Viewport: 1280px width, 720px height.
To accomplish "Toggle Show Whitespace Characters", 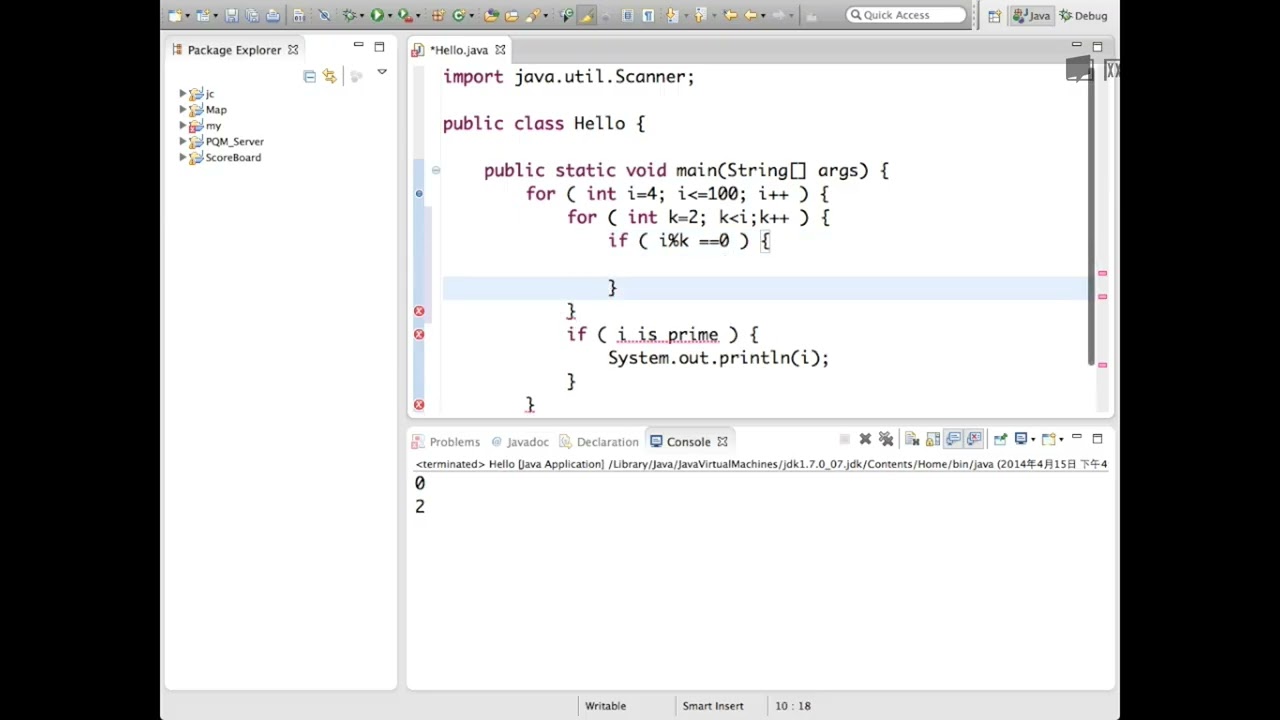I will point(648,15).
